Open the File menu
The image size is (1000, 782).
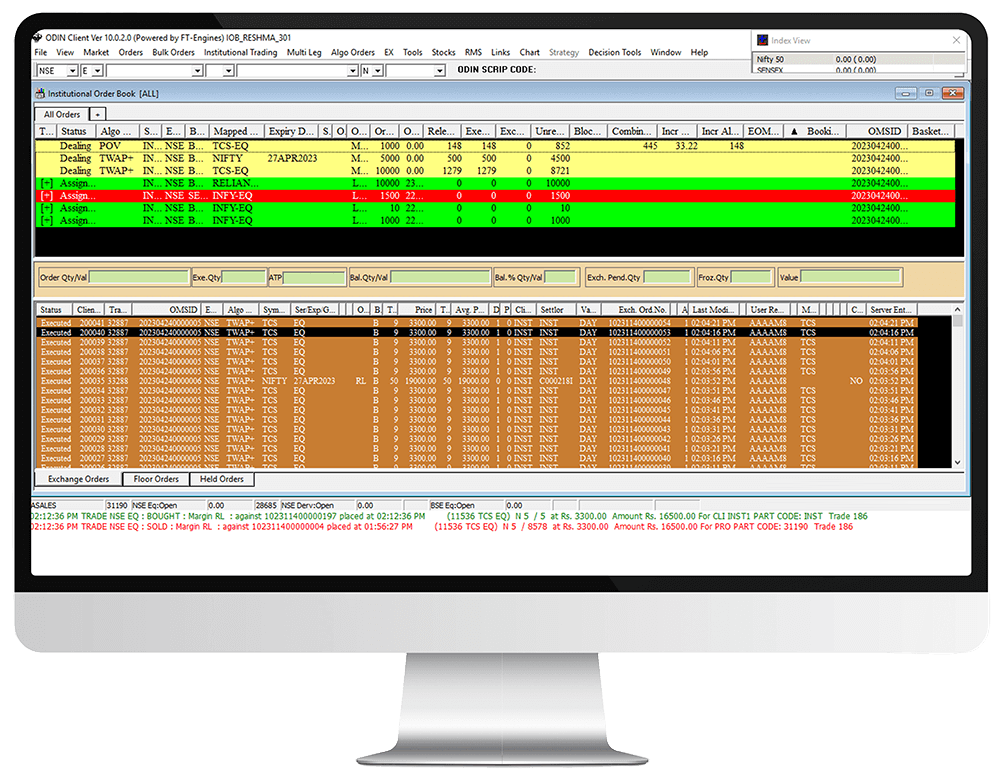(x=41, y=52)
